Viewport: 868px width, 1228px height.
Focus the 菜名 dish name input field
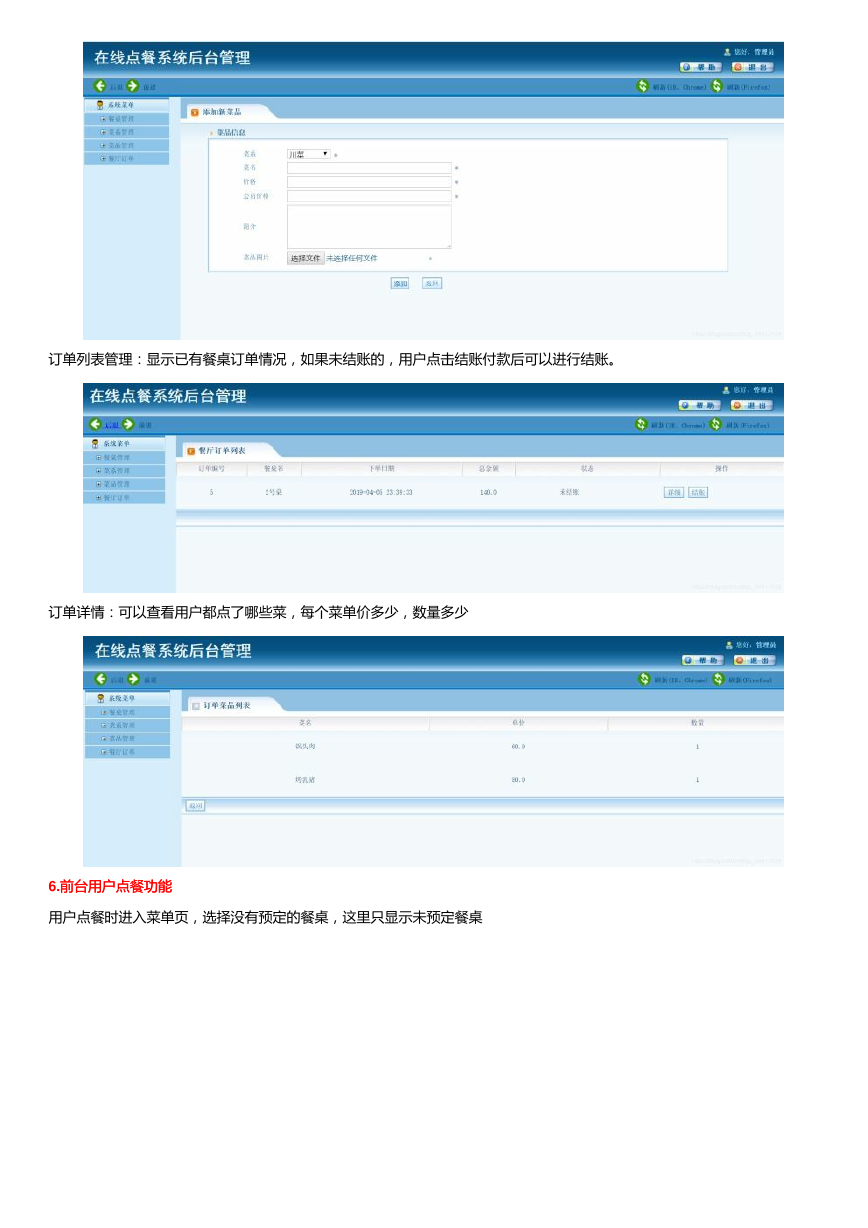(x=369, y=168)
